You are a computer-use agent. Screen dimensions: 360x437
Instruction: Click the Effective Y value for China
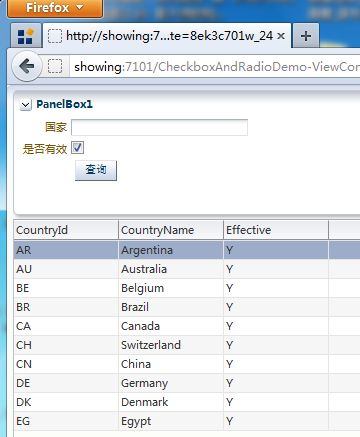tap(276, 364)
